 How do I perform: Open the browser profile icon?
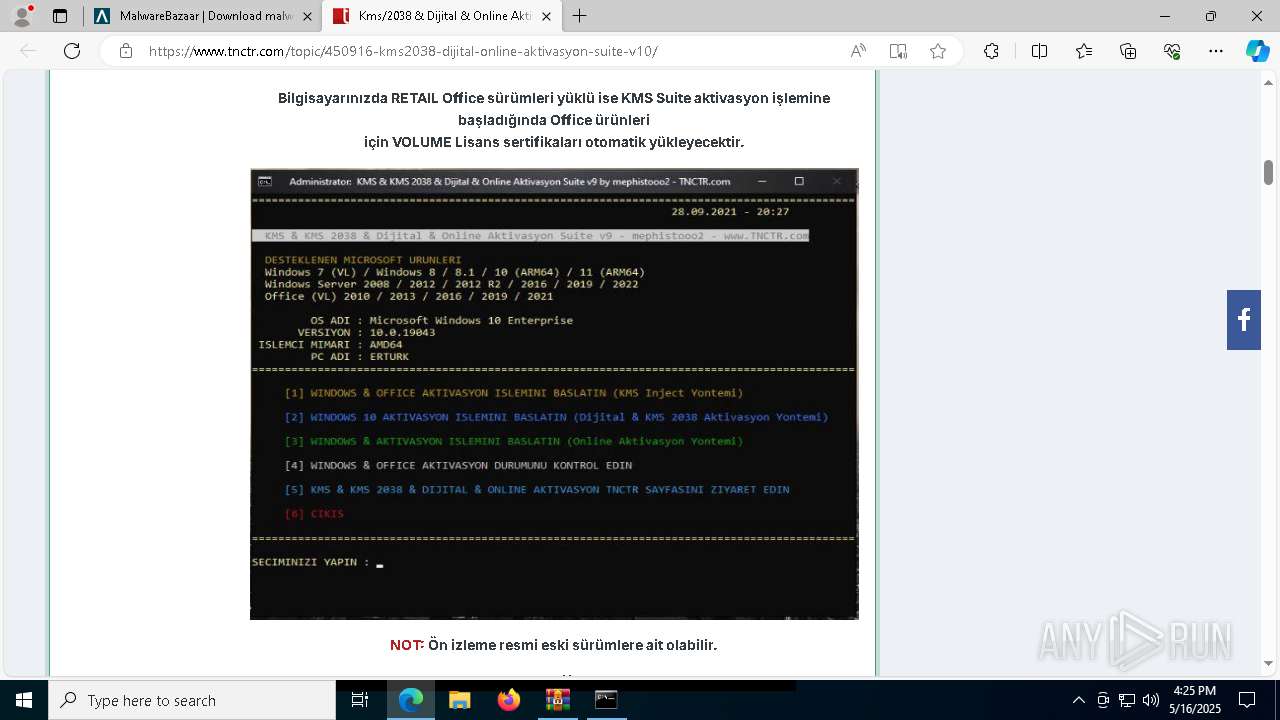22,16
